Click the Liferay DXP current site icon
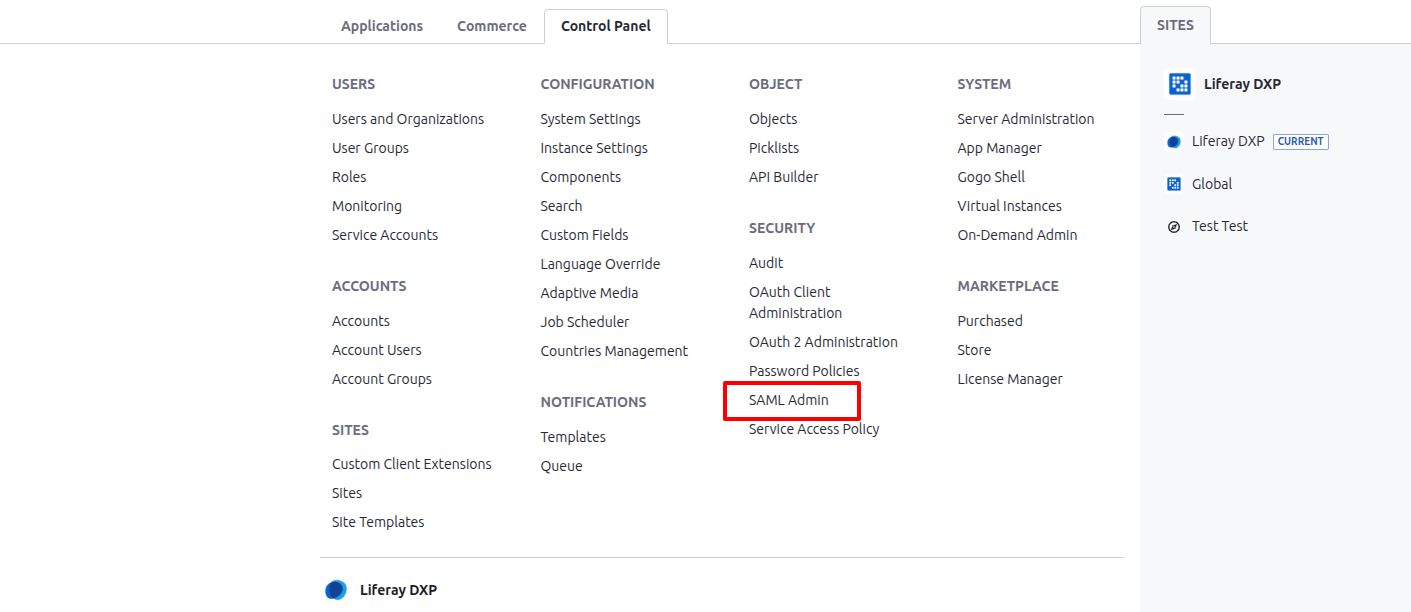 tap(1174, 142)
